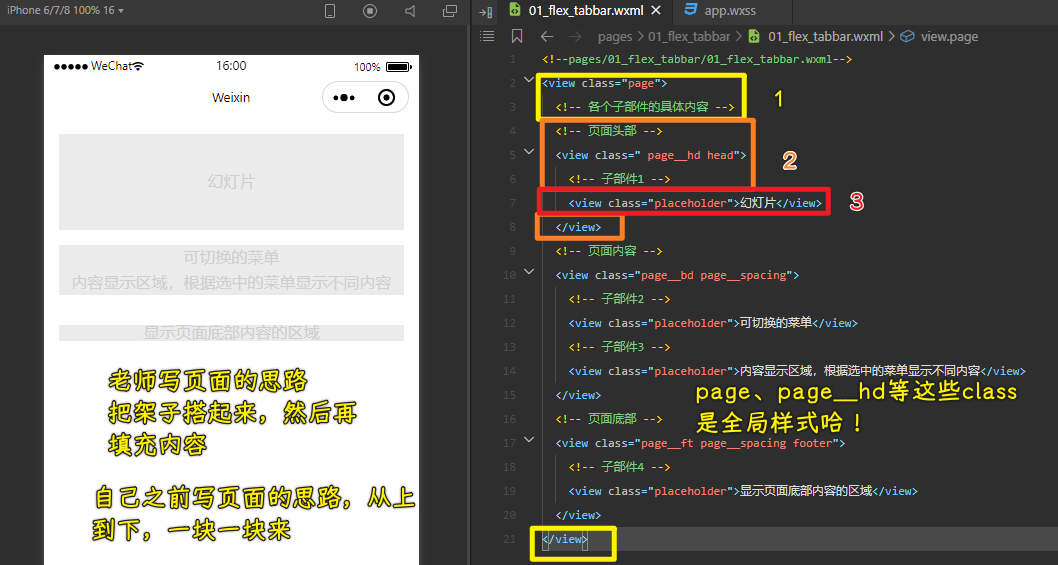Click the line 16 comment 页面底部
The width and height of the screenshot is (1058, 565).
click(609, 419)
